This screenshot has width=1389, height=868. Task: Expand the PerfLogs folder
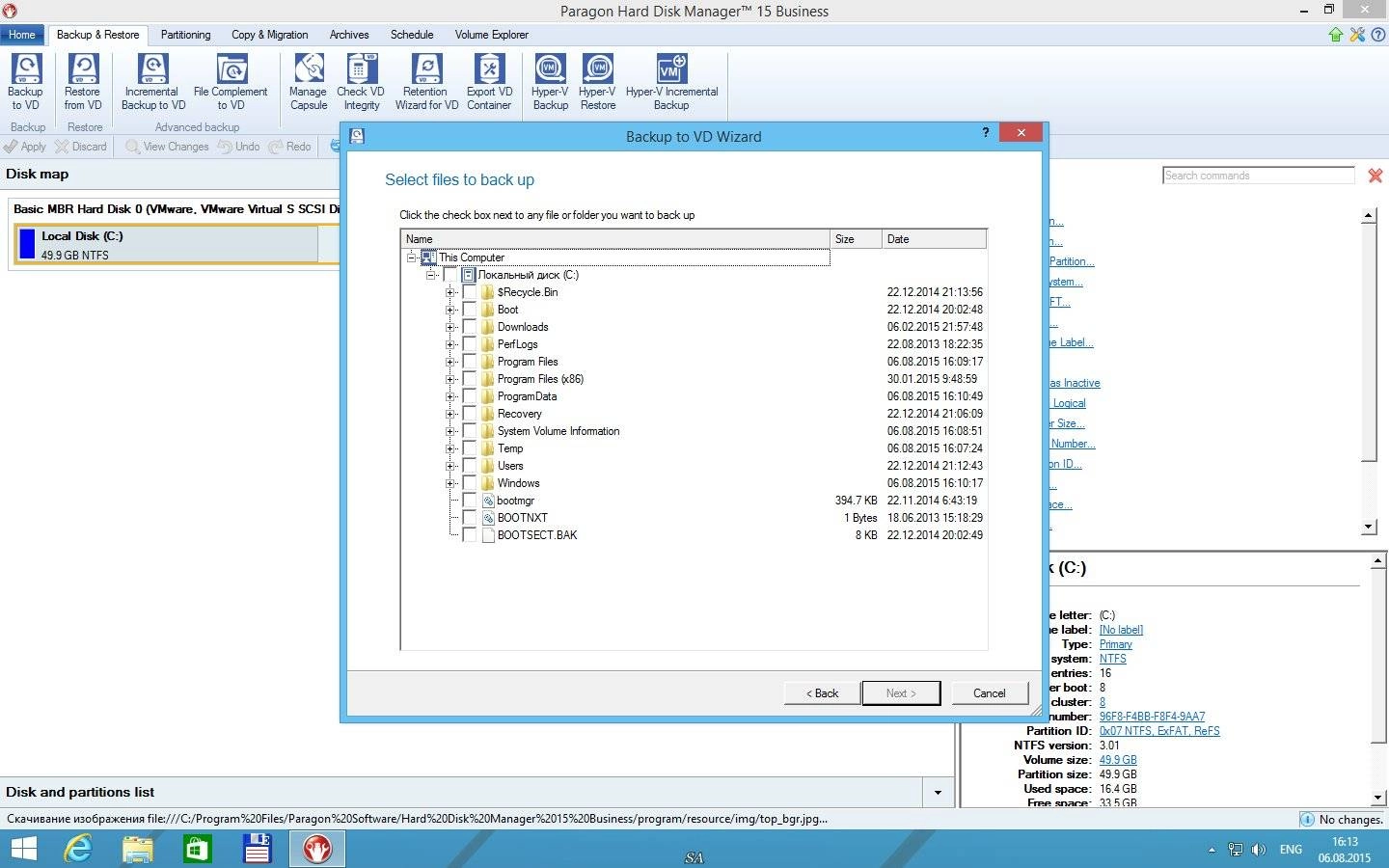pyautogui.click(x=450, y=344)
